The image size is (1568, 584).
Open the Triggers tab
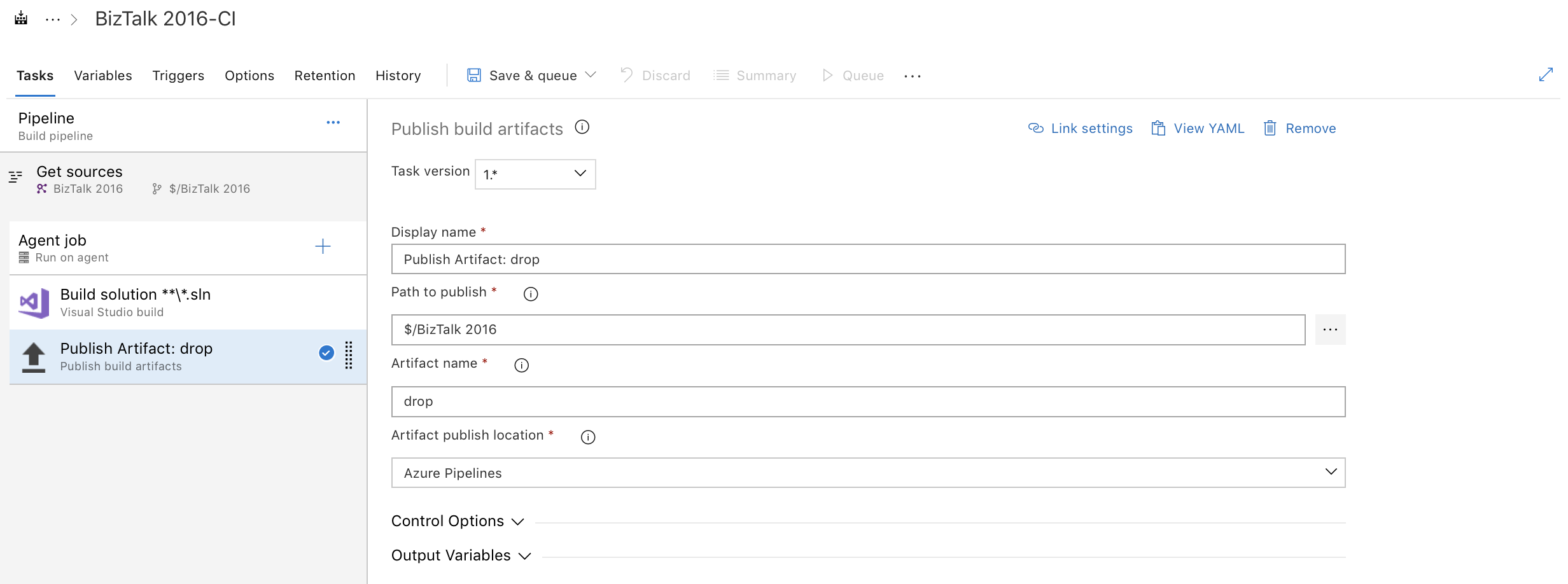[x=178, y=76]
